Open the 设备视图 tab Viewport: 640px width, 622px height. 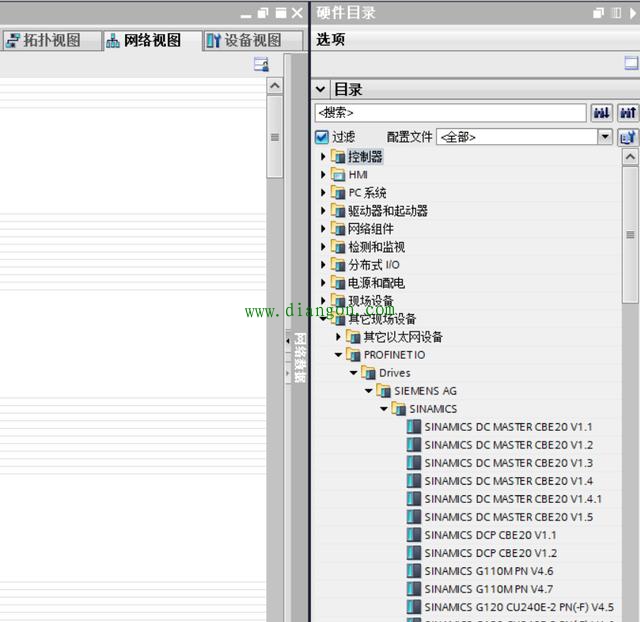coord(243,41)
